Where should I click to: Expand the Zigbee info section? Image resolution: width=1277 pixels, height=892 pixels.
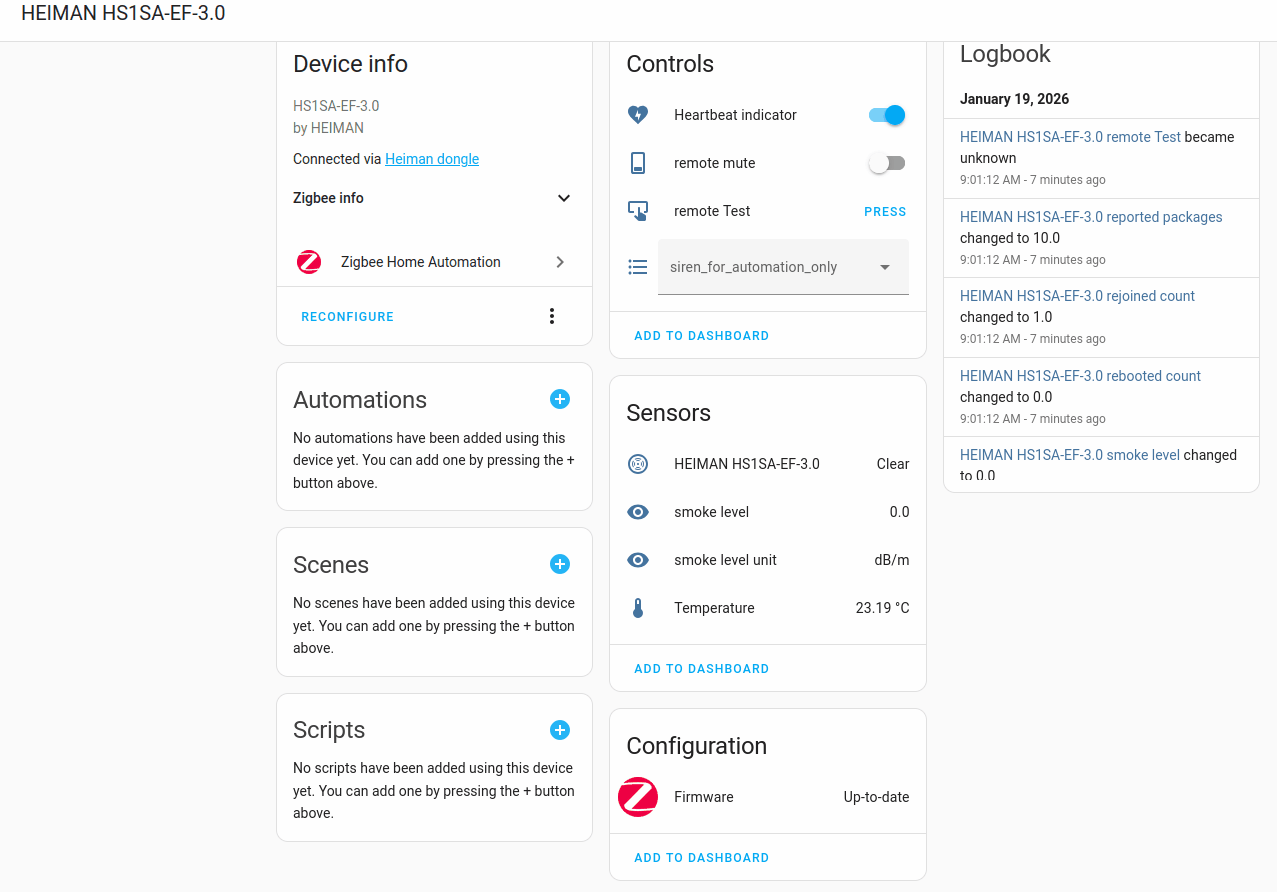pos(564,198)
